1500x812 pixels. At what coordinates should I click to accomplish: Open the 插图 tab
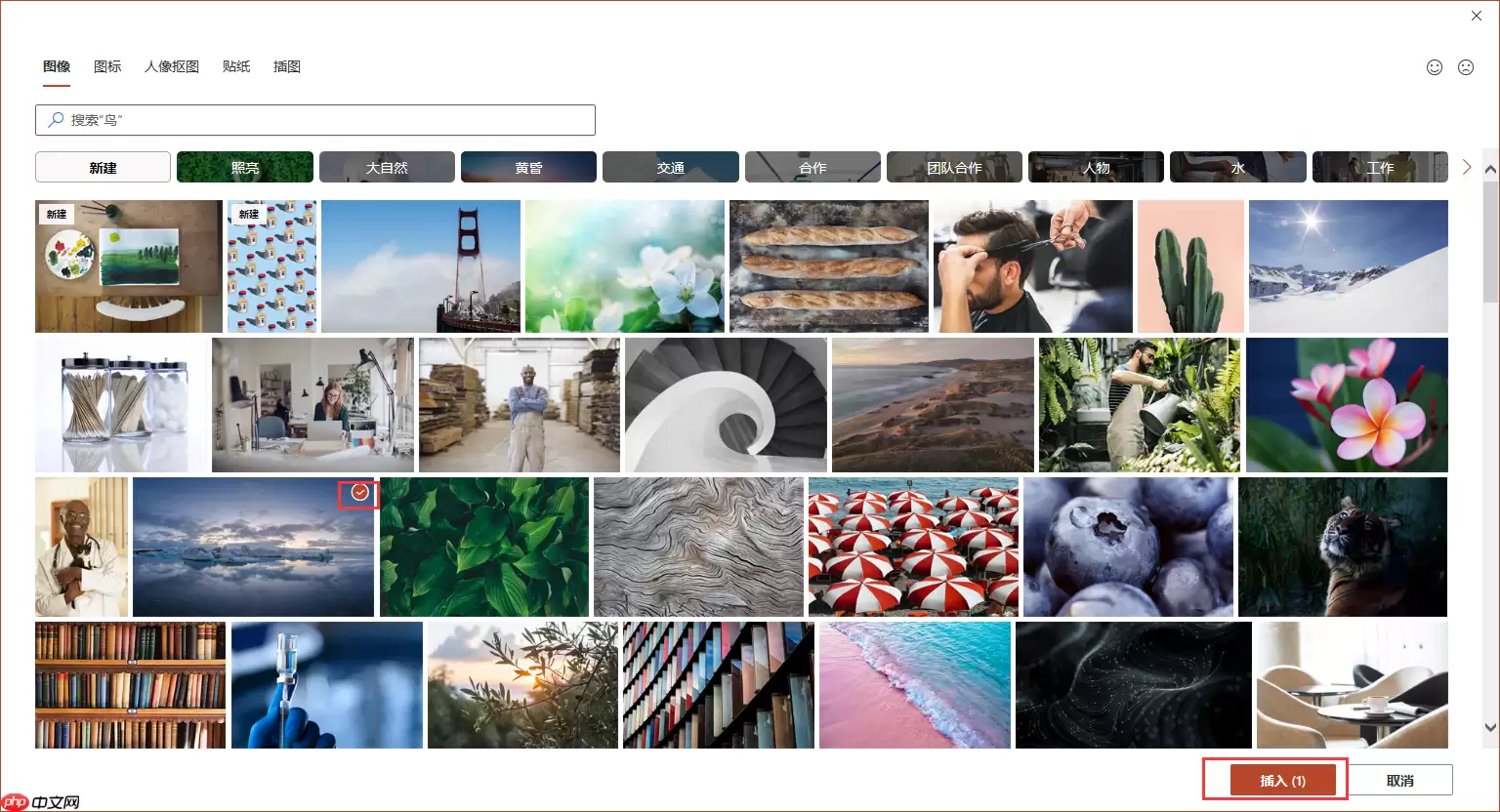(x=287, y=66)
